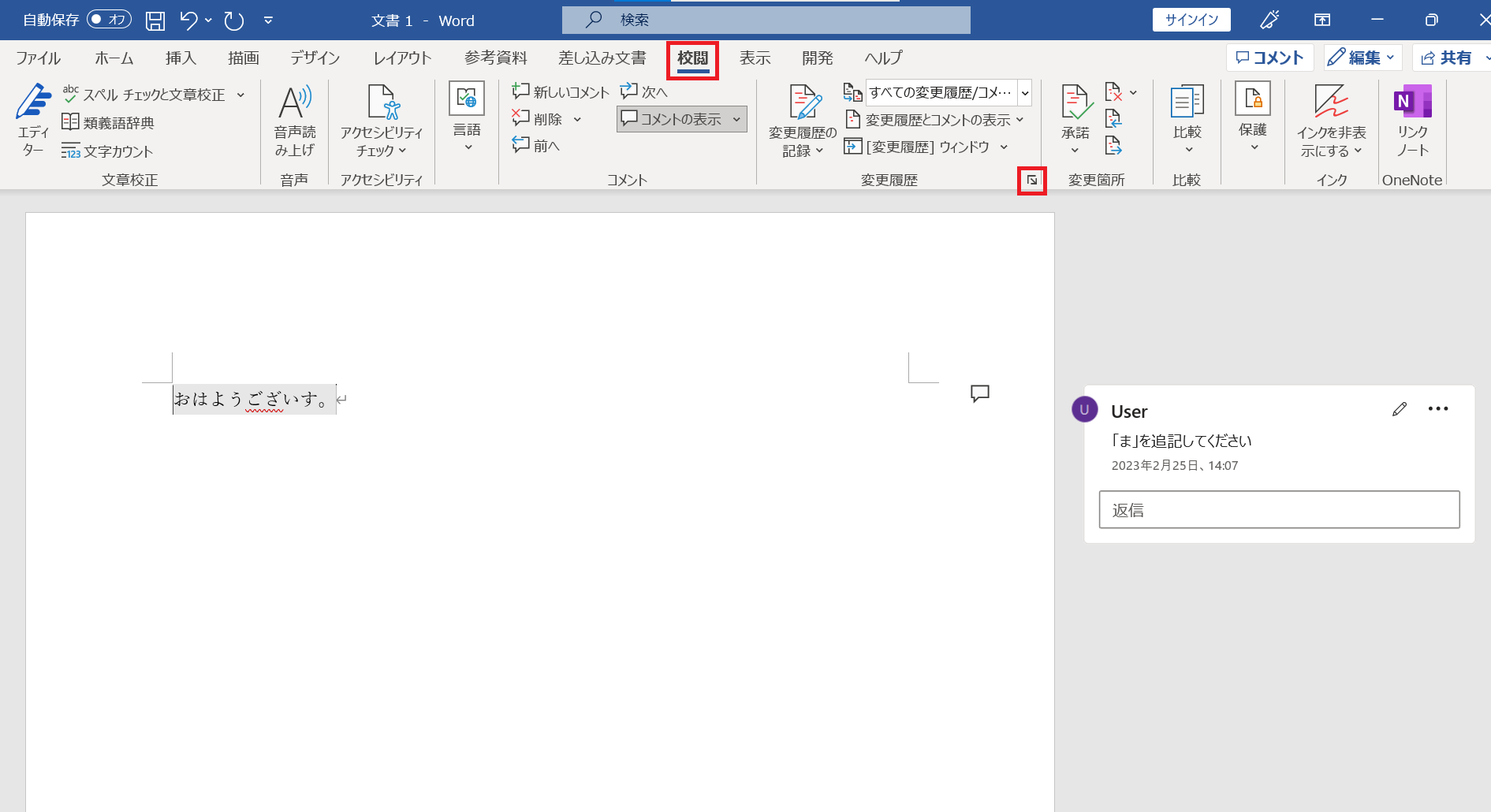Switch to デザイン tab
The image size is (1491, 812).
click(x=315, y=58)
